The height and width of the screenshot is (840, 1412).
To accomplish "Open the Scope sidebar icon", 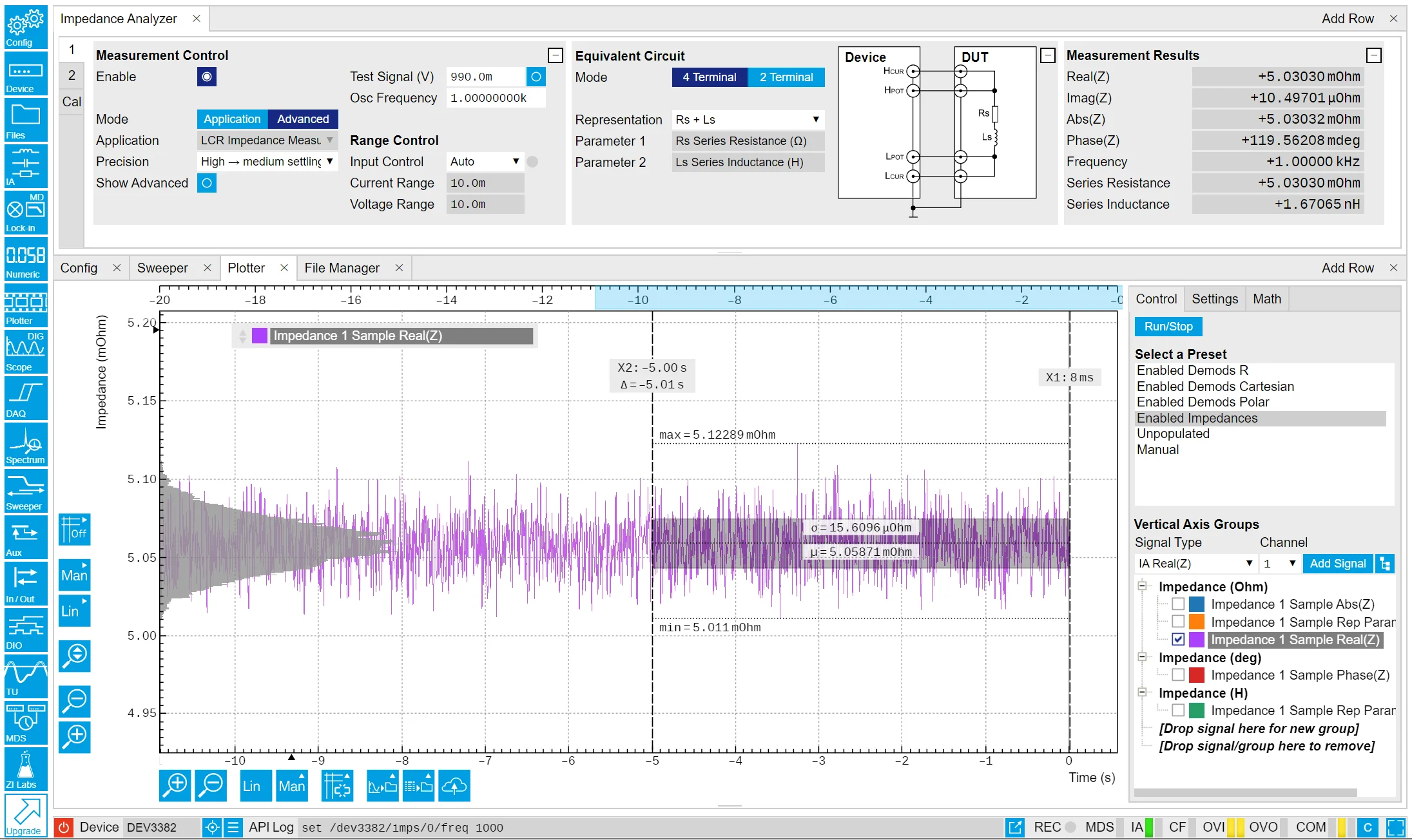I will coord(26,351).
